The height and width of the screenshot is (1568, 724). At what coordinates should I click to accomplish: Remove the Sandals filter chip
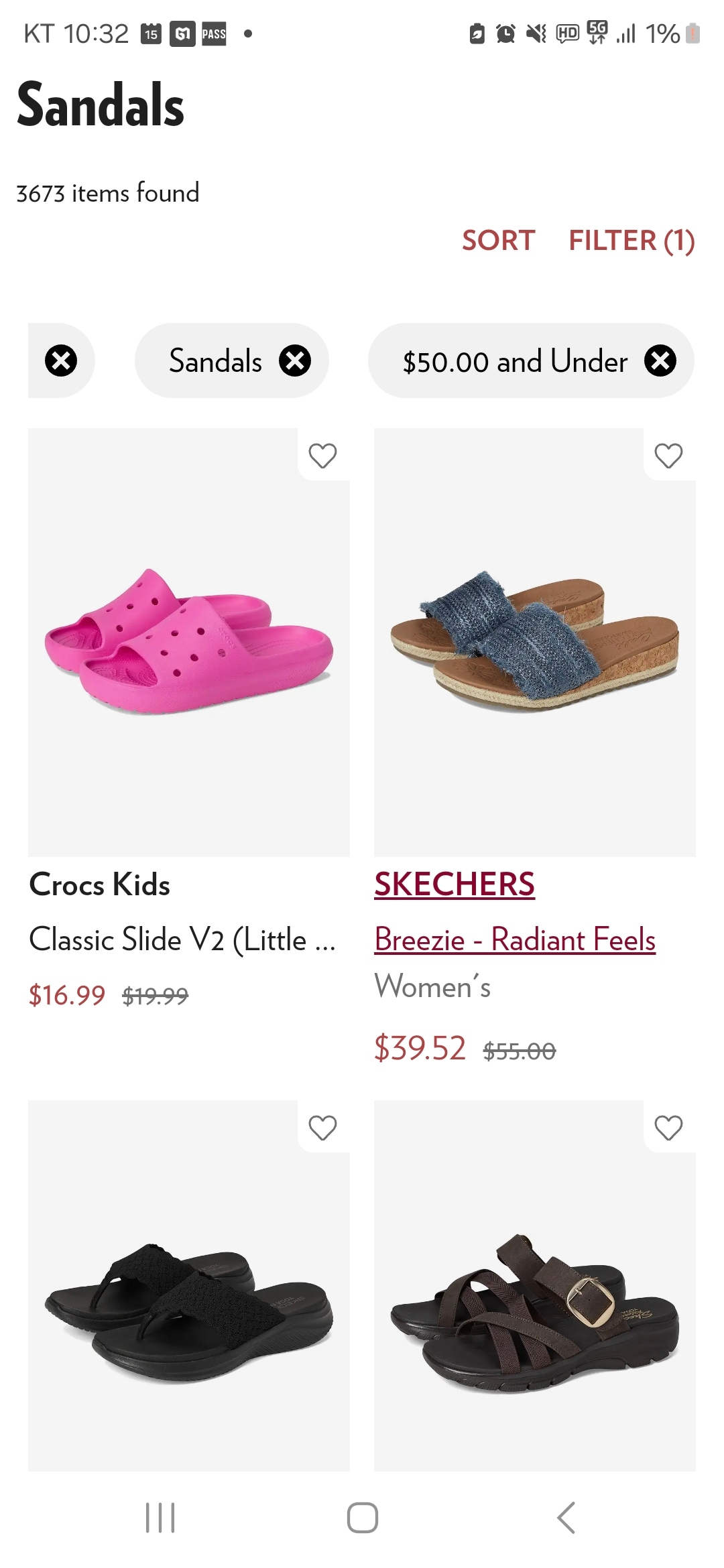click(x=295, y=361)
